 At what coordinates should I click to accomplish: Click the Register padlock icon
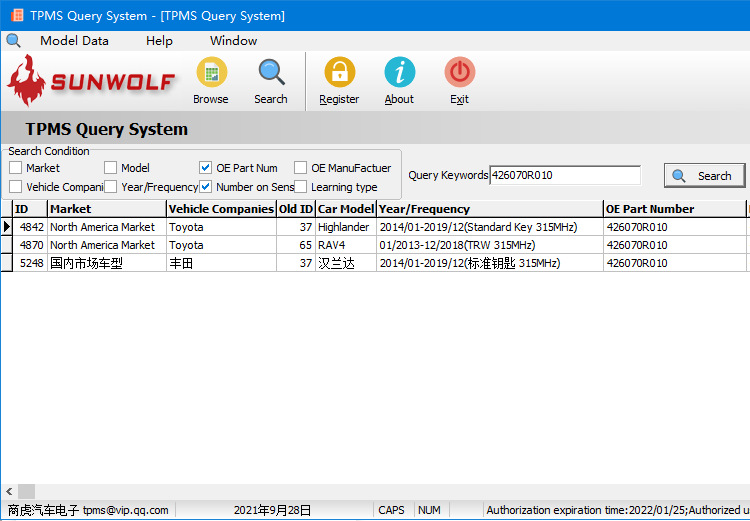tap(339, 74)
